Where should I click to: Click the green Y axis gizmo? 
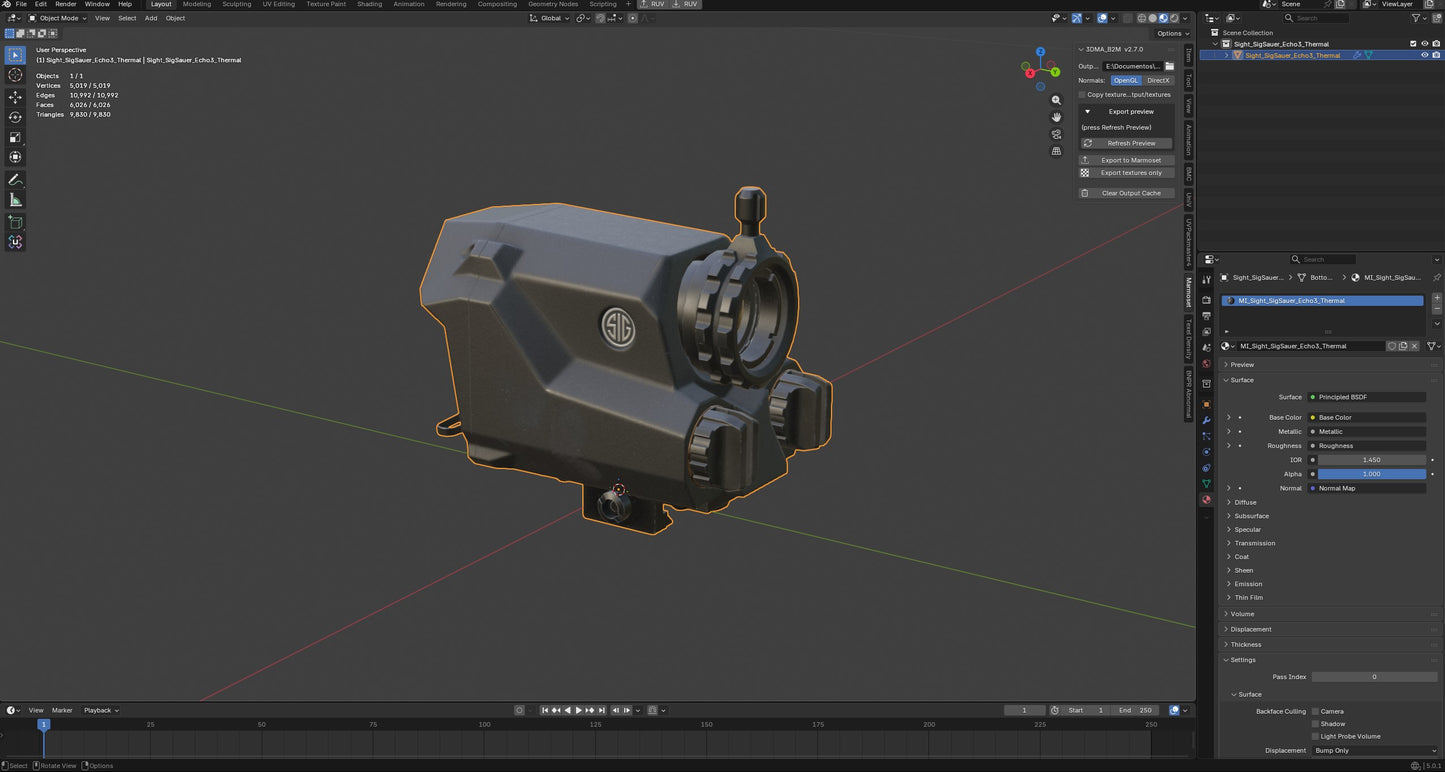pyautogui.click(x=1055, y=72)
